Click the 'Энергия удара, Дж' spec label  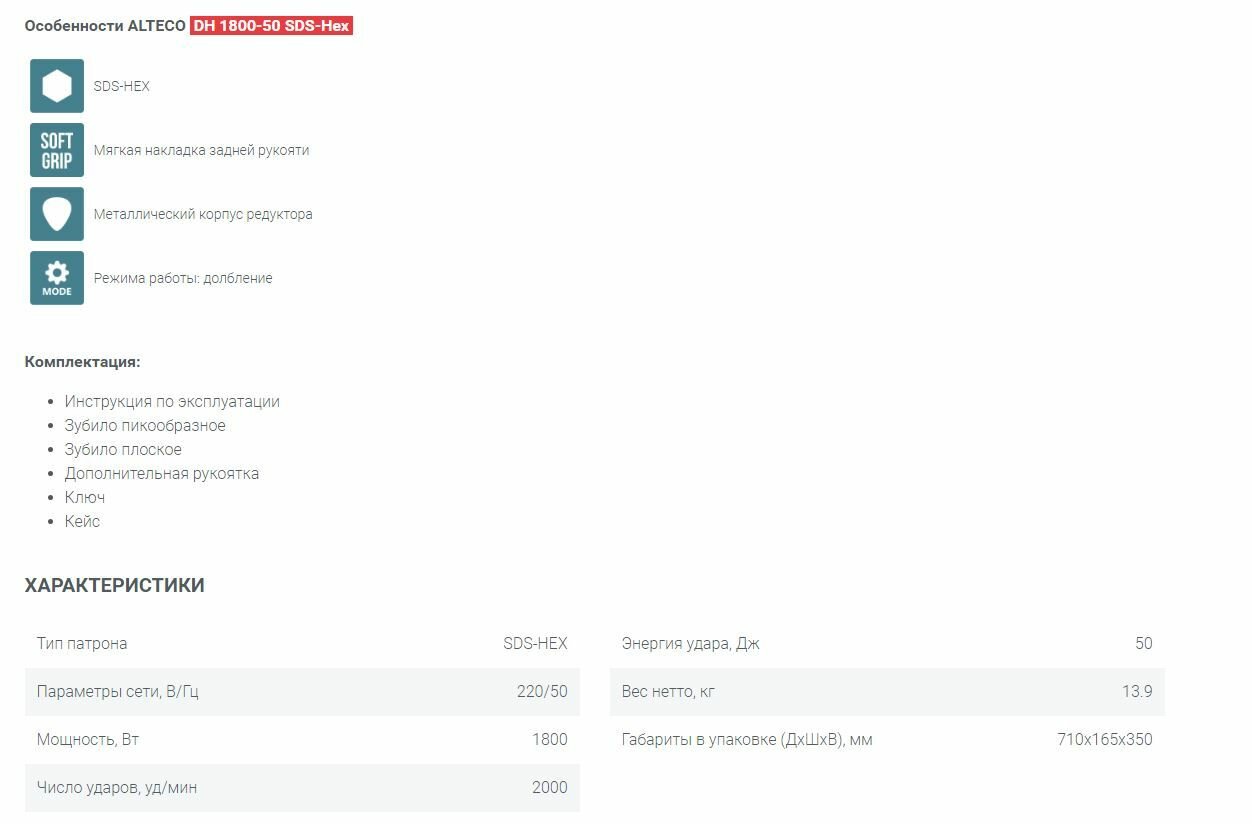(x=691, y=644)
